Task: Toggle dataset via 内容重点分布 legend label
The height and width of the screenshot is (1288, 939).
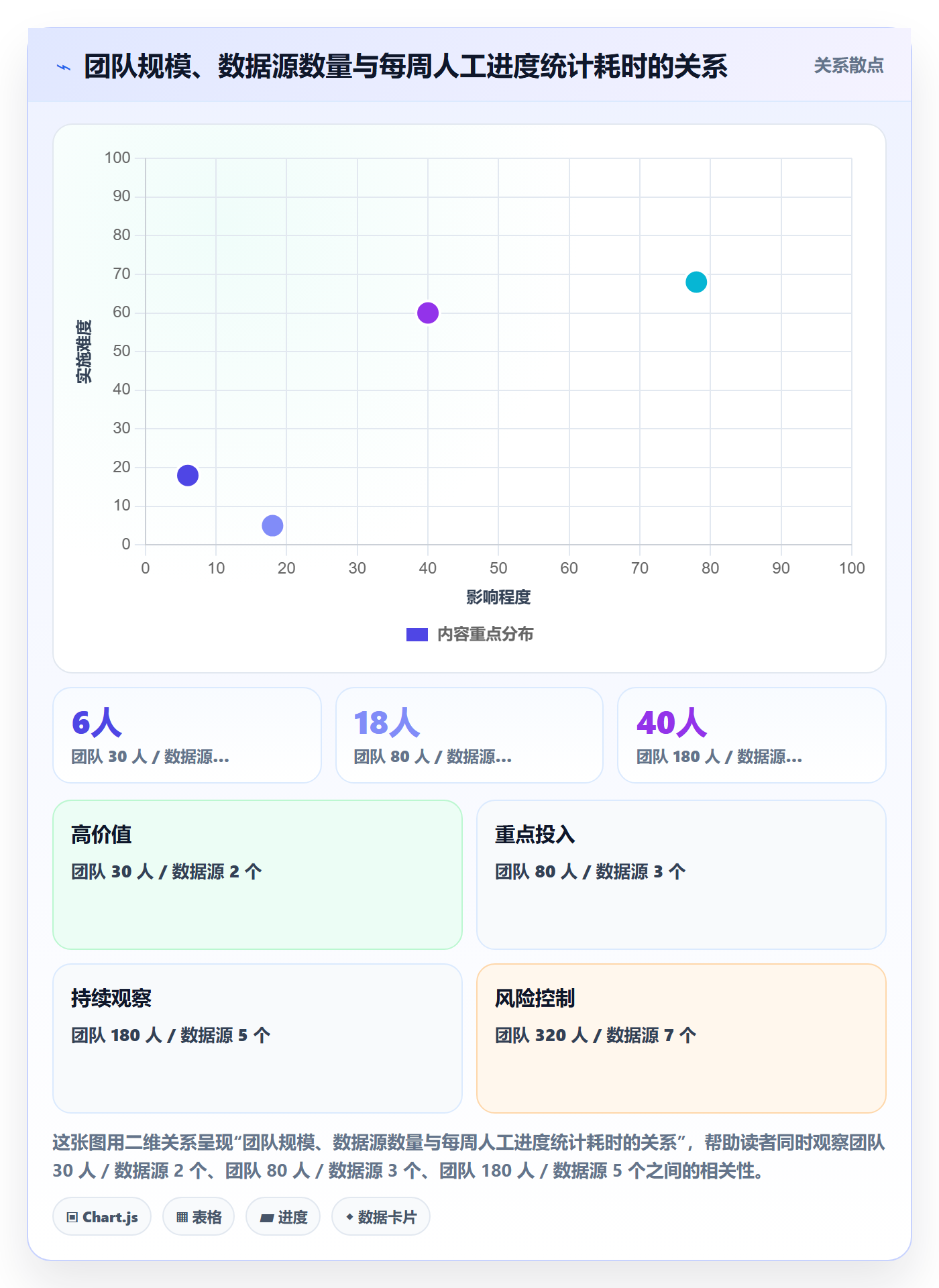Action: [x=485, y=635]
